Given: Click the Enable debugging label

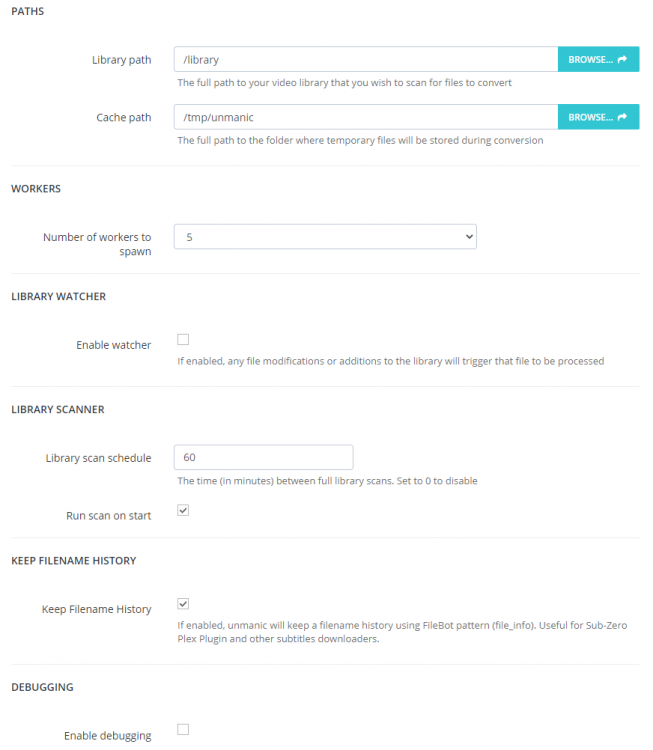Looking at the screenshot, I should click(x=108, y=735).
